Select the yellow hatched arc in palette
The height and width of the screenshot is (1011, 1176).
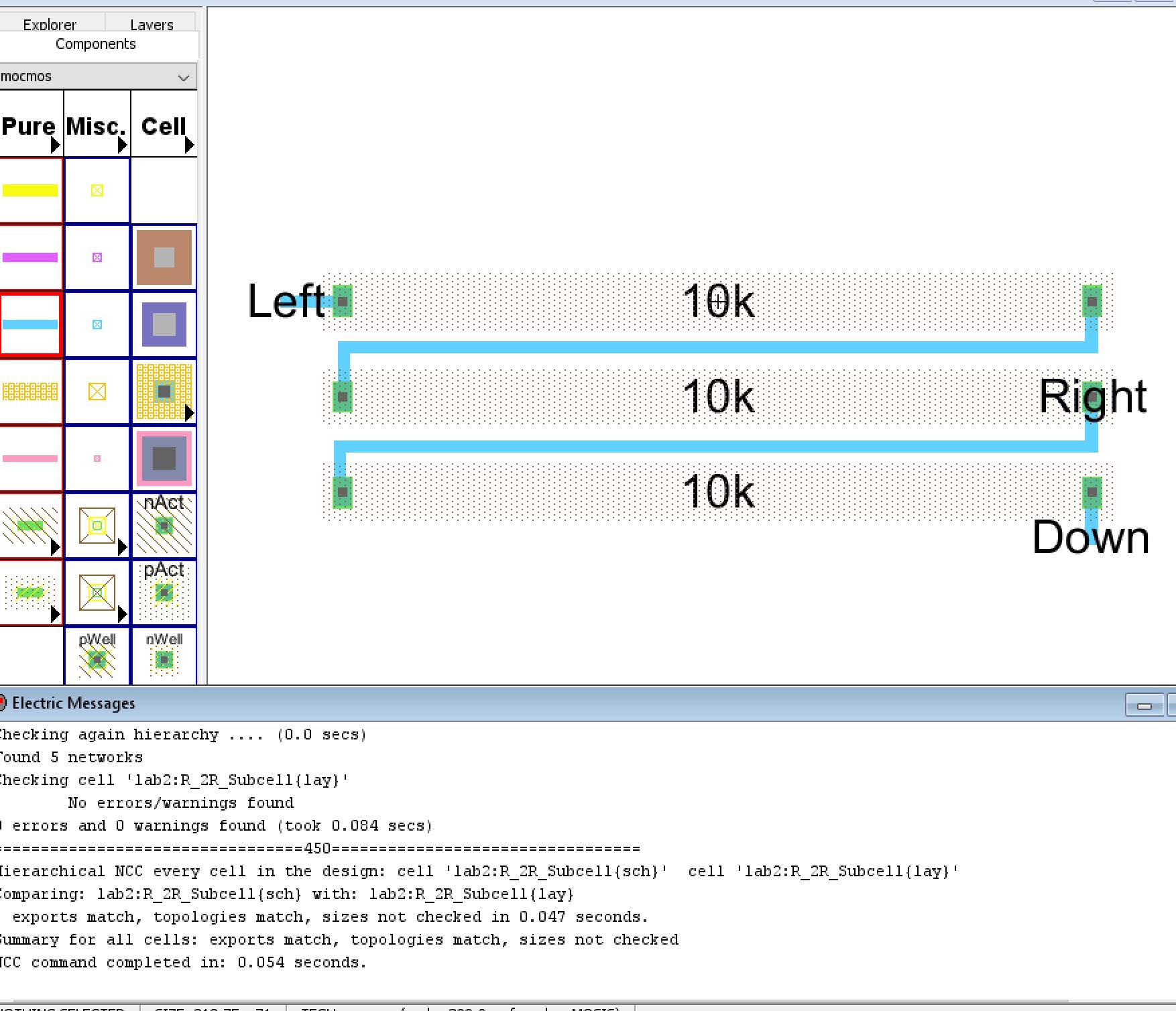click(30, 392)
